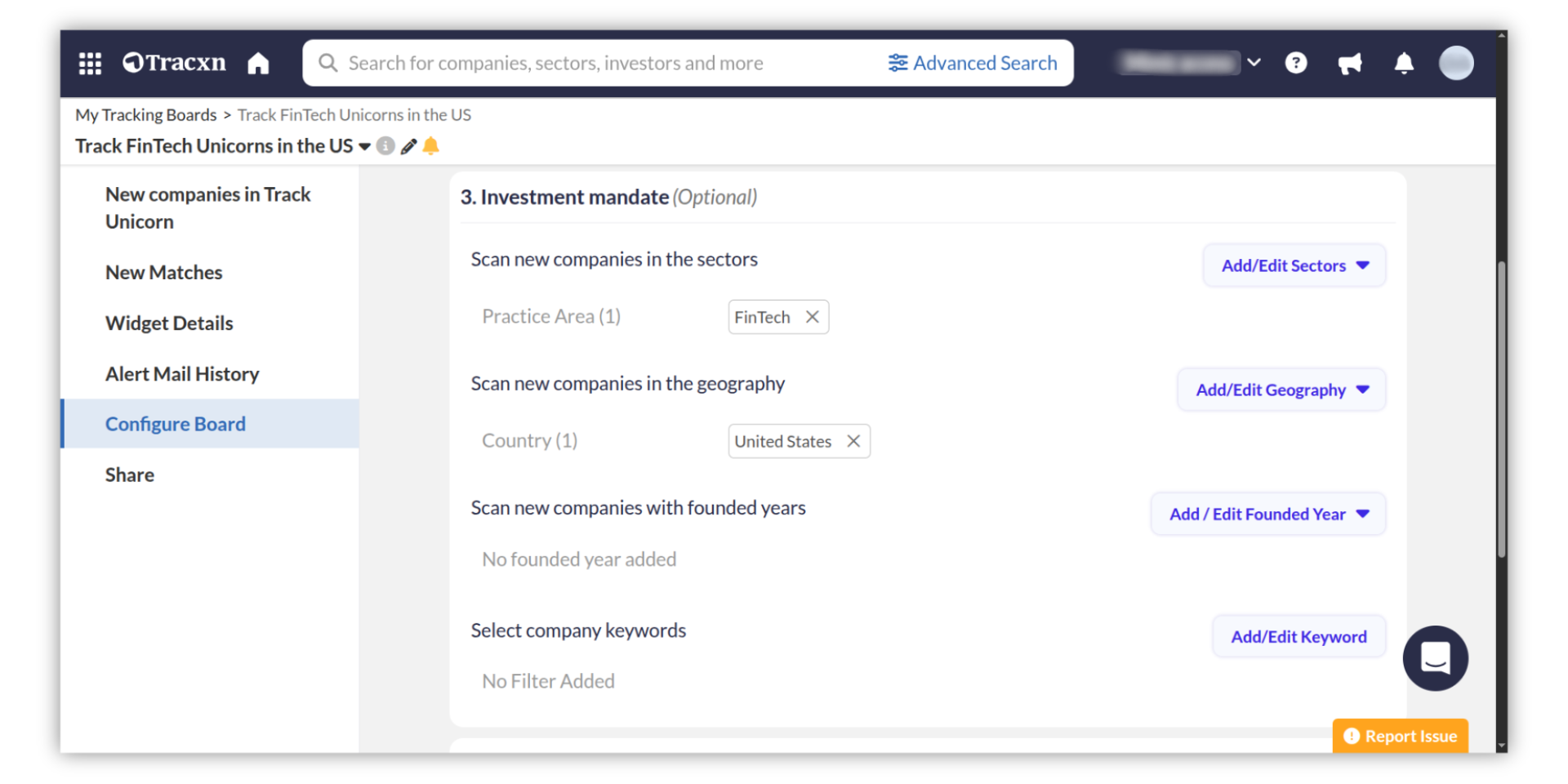Go to the Tracxn home icon
Screen dimensions: 1568x784
(258, 63)
